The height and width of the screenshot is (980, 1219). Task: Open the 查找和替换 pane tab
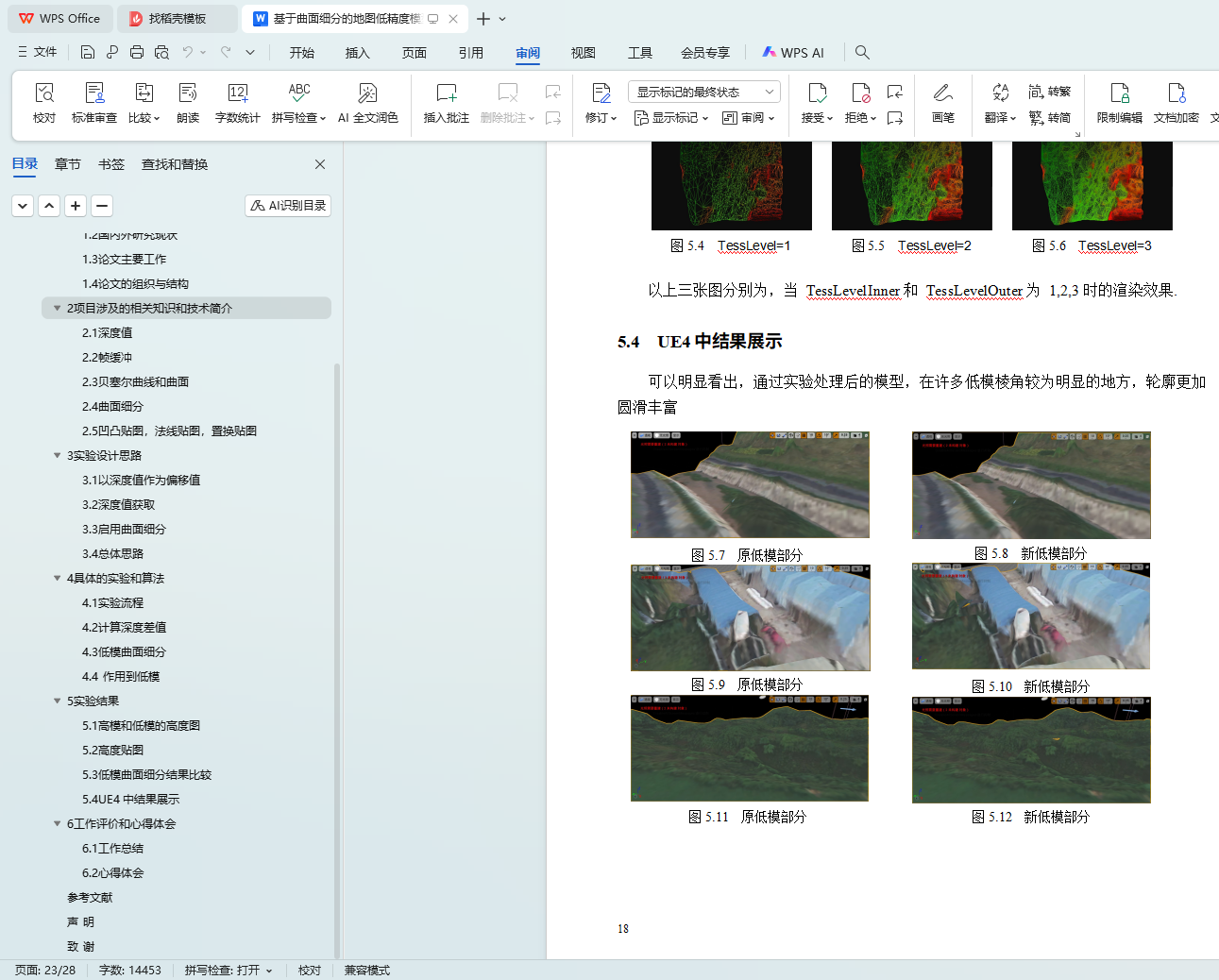coord(175,164)
